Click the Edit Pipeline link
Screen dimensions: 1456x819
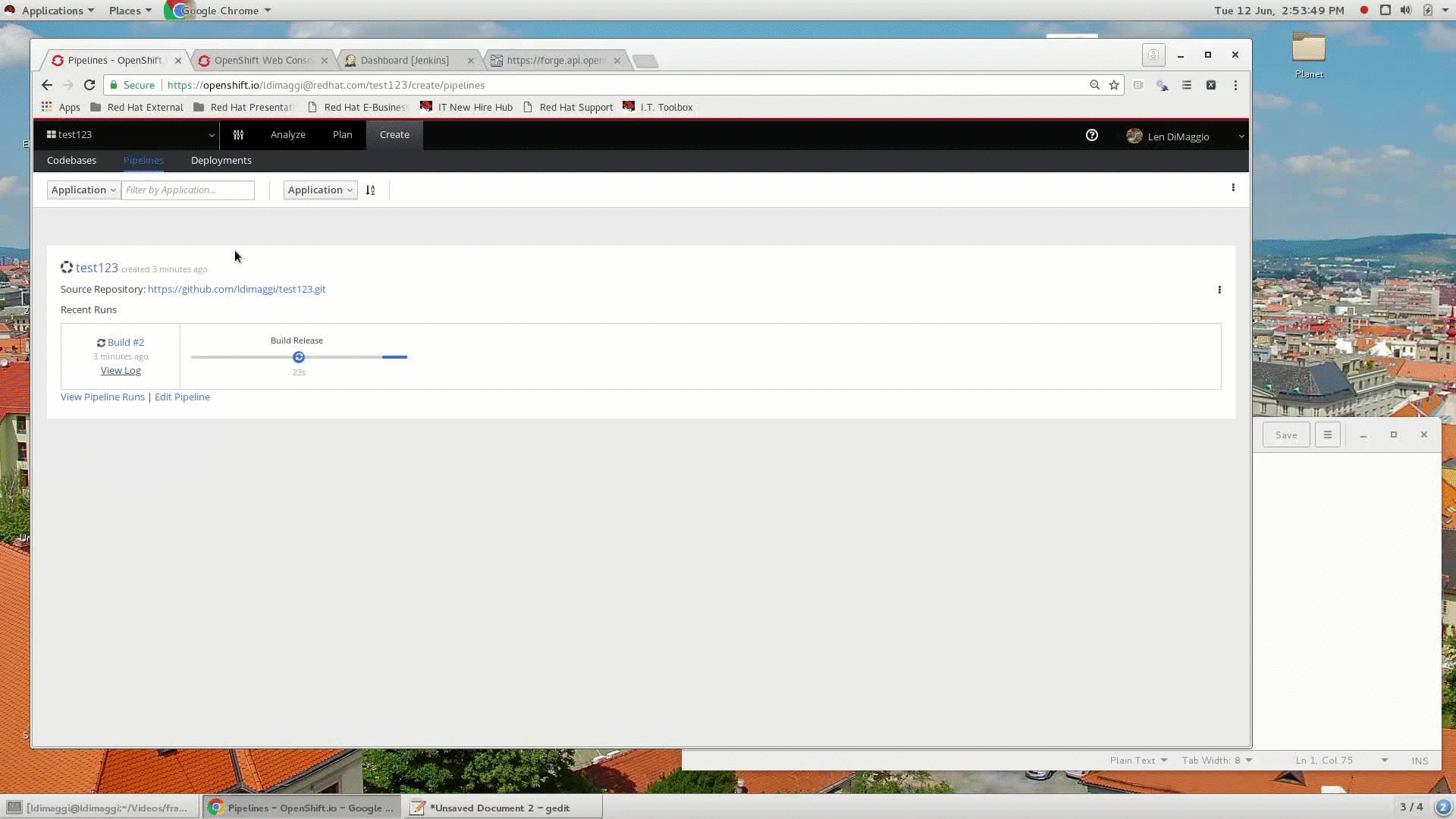tap(182, 397)
